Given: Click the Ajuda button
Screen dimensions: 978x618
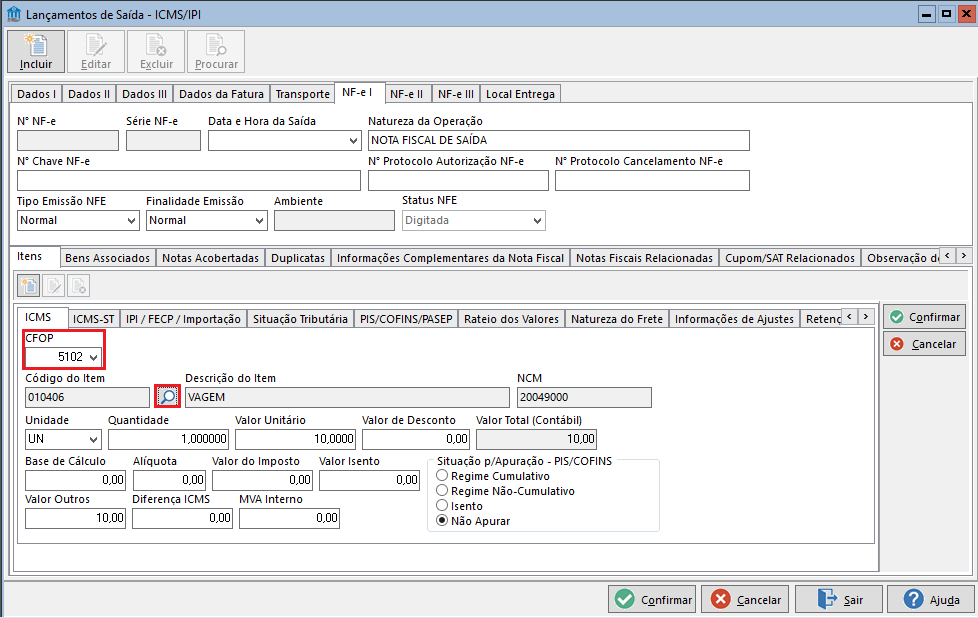Looking at the screenshot, I should pyautogui.click(x=931, y=600).
